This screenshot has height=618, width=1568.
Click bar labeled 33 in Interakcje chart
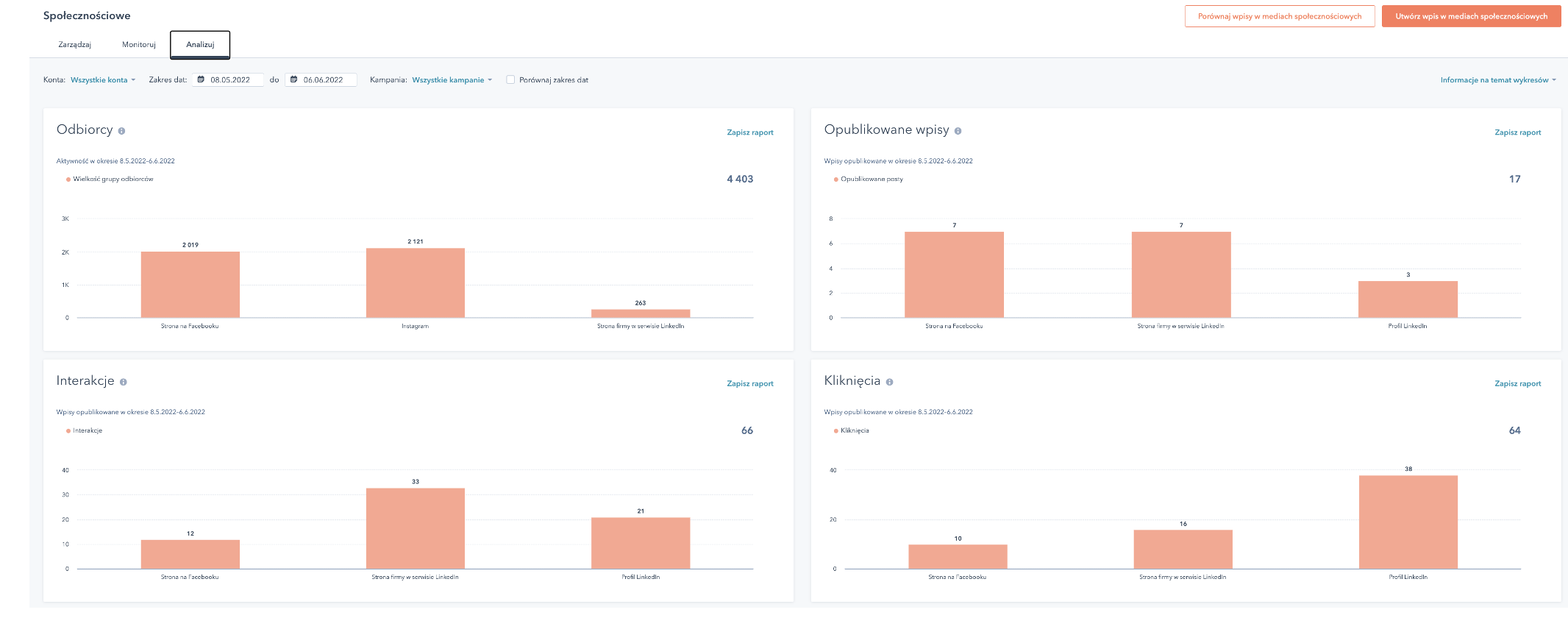[416, 528]
